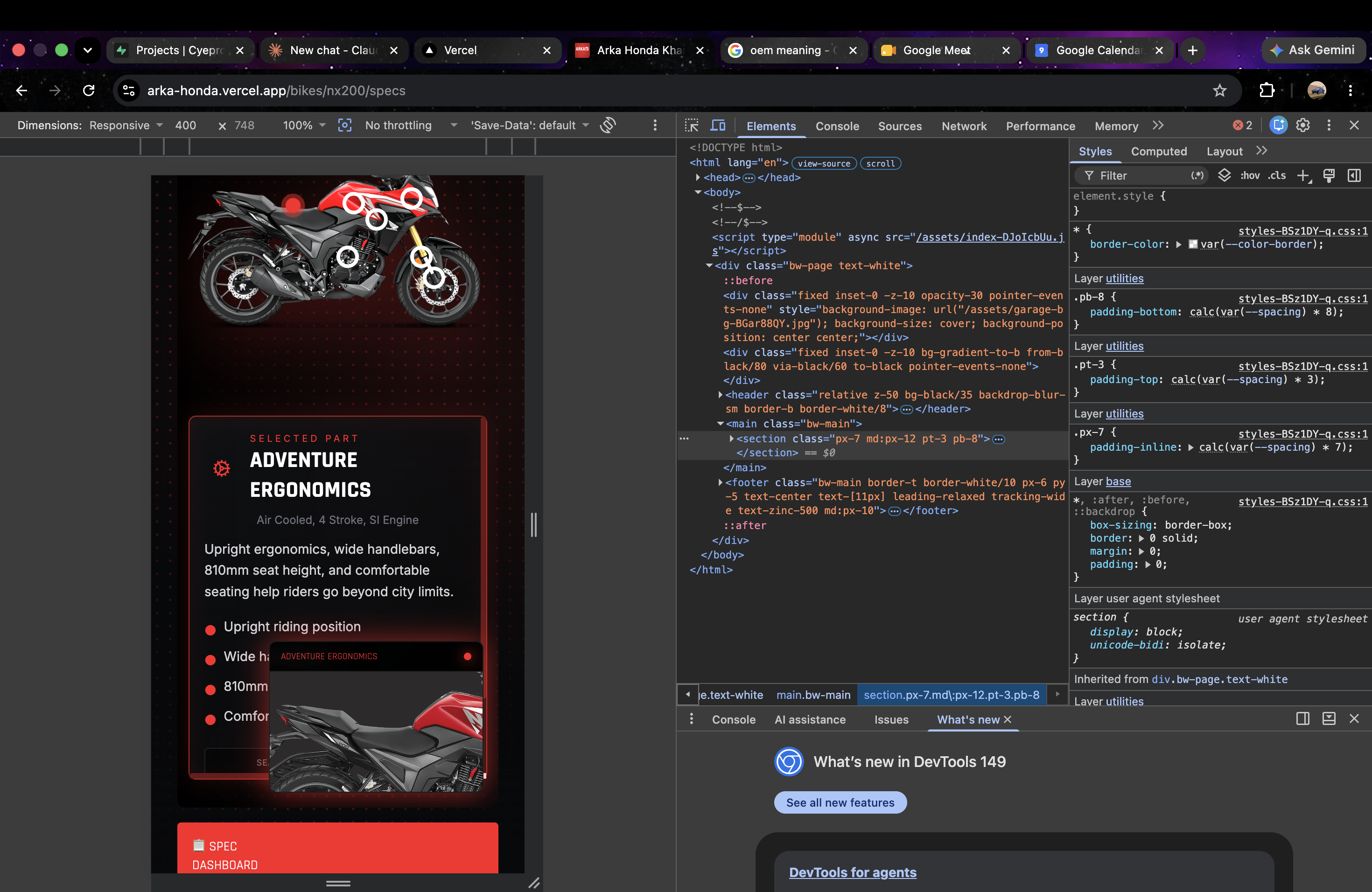This screenshot has width=1372, height=892.
Task: Switch to the Console panel tab
Action: [x=837, y=126]
